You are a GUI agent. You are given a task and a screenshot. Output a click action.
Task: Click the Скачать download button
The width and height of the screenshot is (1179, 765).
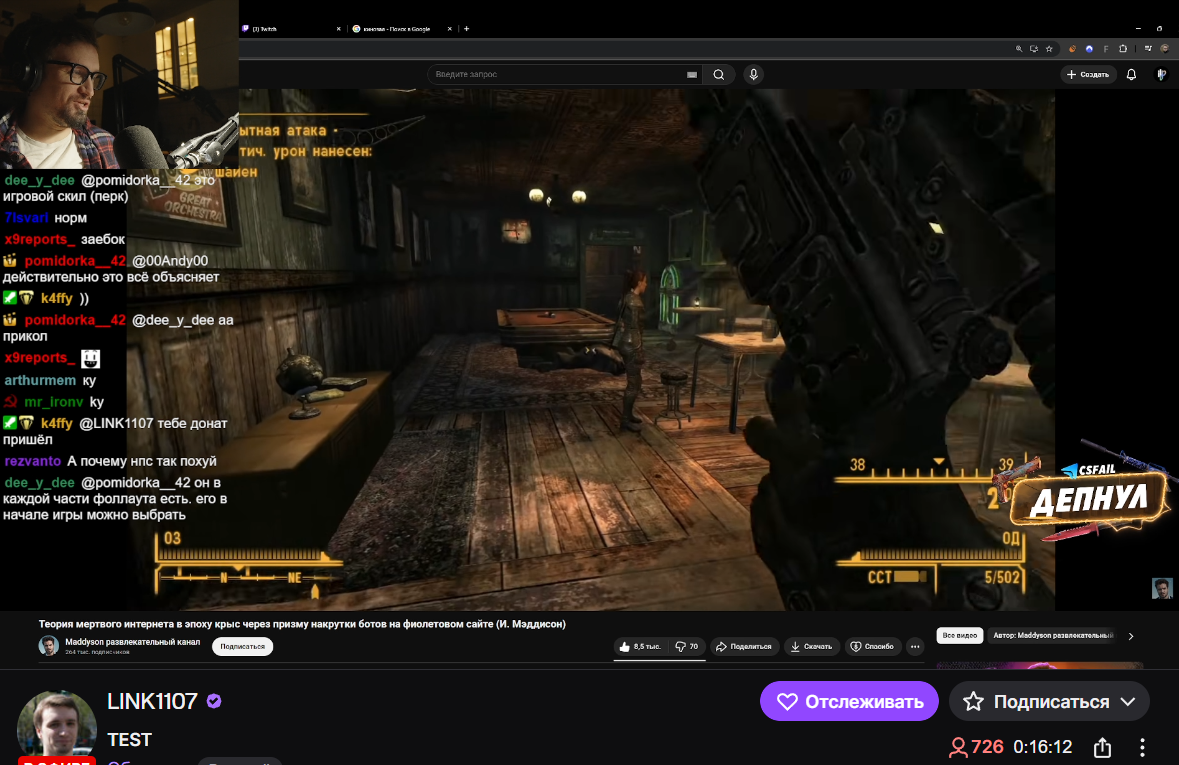point(811,647)
